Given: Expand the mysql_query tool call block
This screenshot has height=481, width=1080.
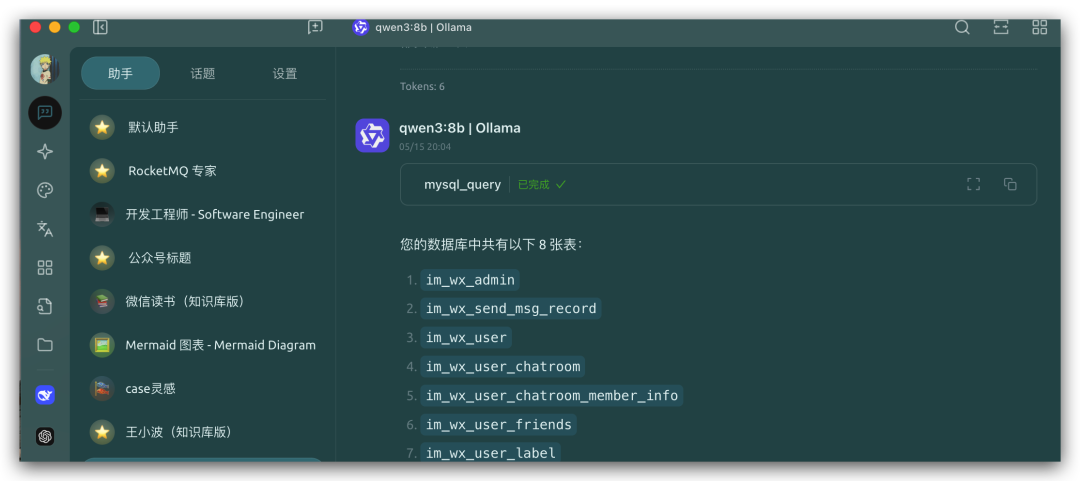Looking at the screenshot, I should click(718, 184).
